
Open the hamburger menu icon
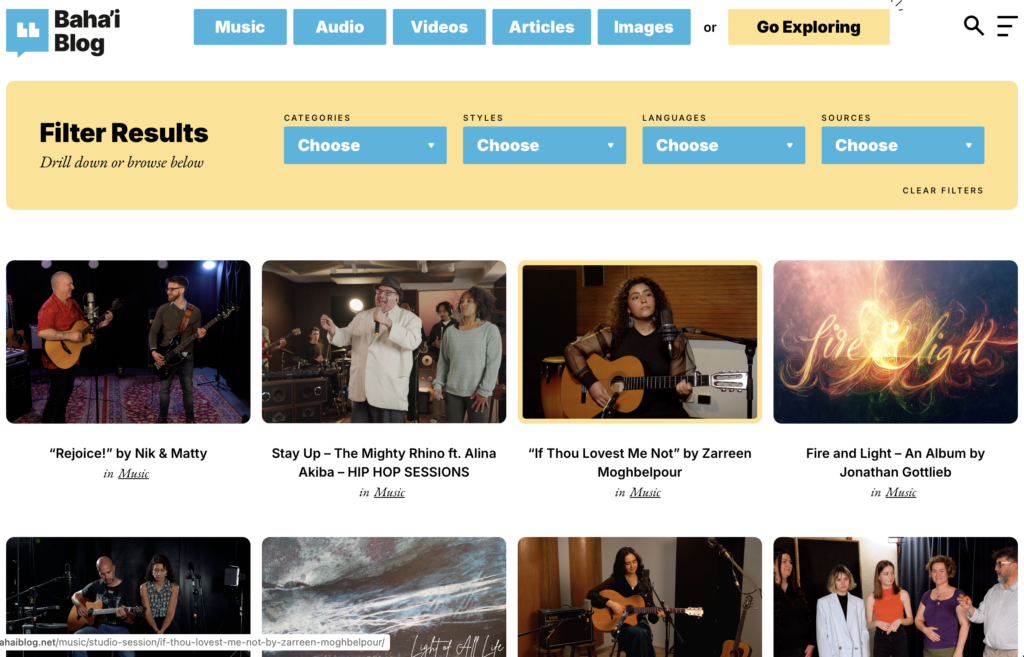click(x=1006, y=26)
